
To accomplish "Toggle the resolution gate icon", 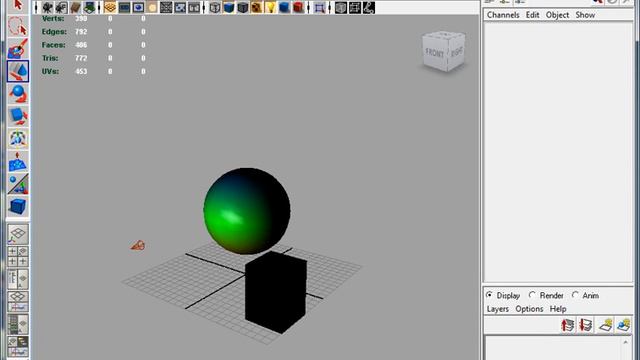I will [138, 7].
